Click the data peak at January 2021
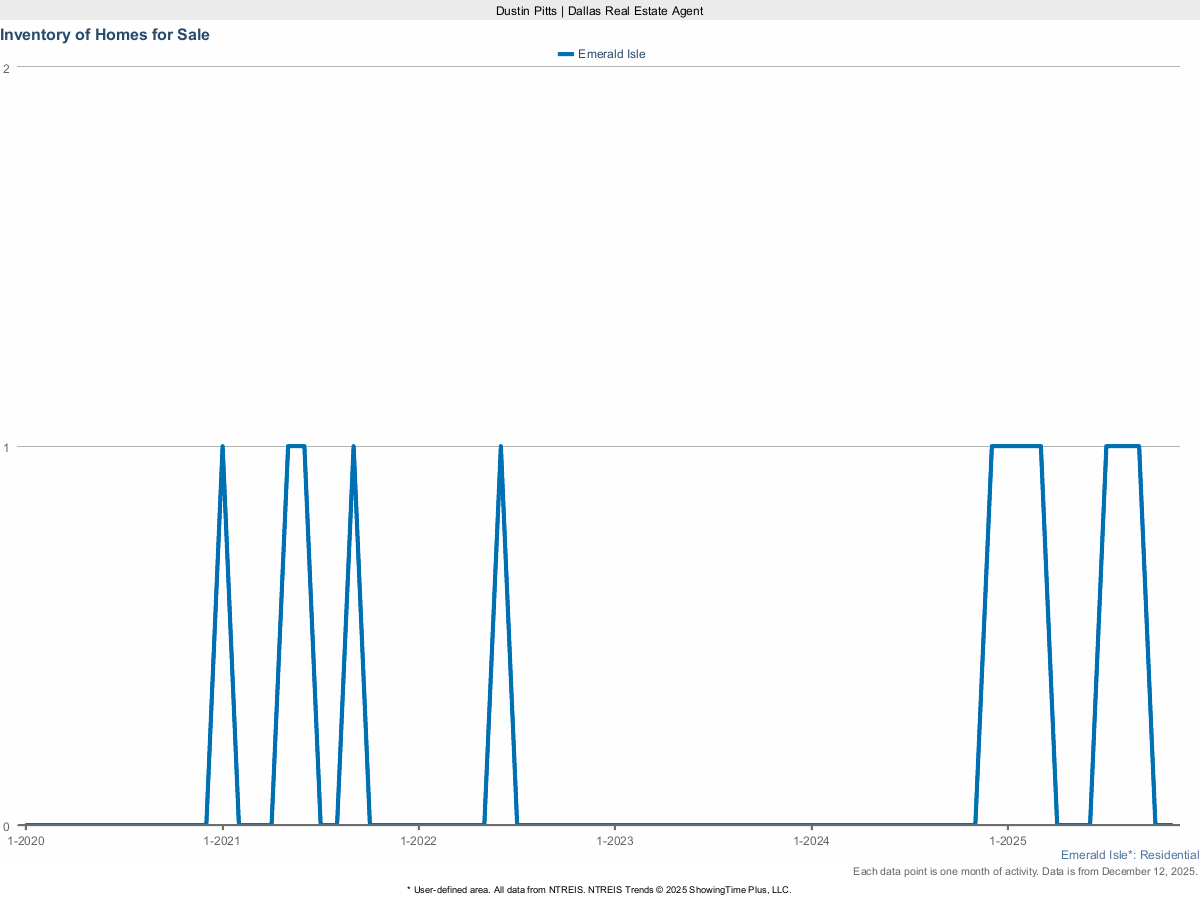Image resolution: width=1200 pixels, height=900 pixels. tap(222, 447)
